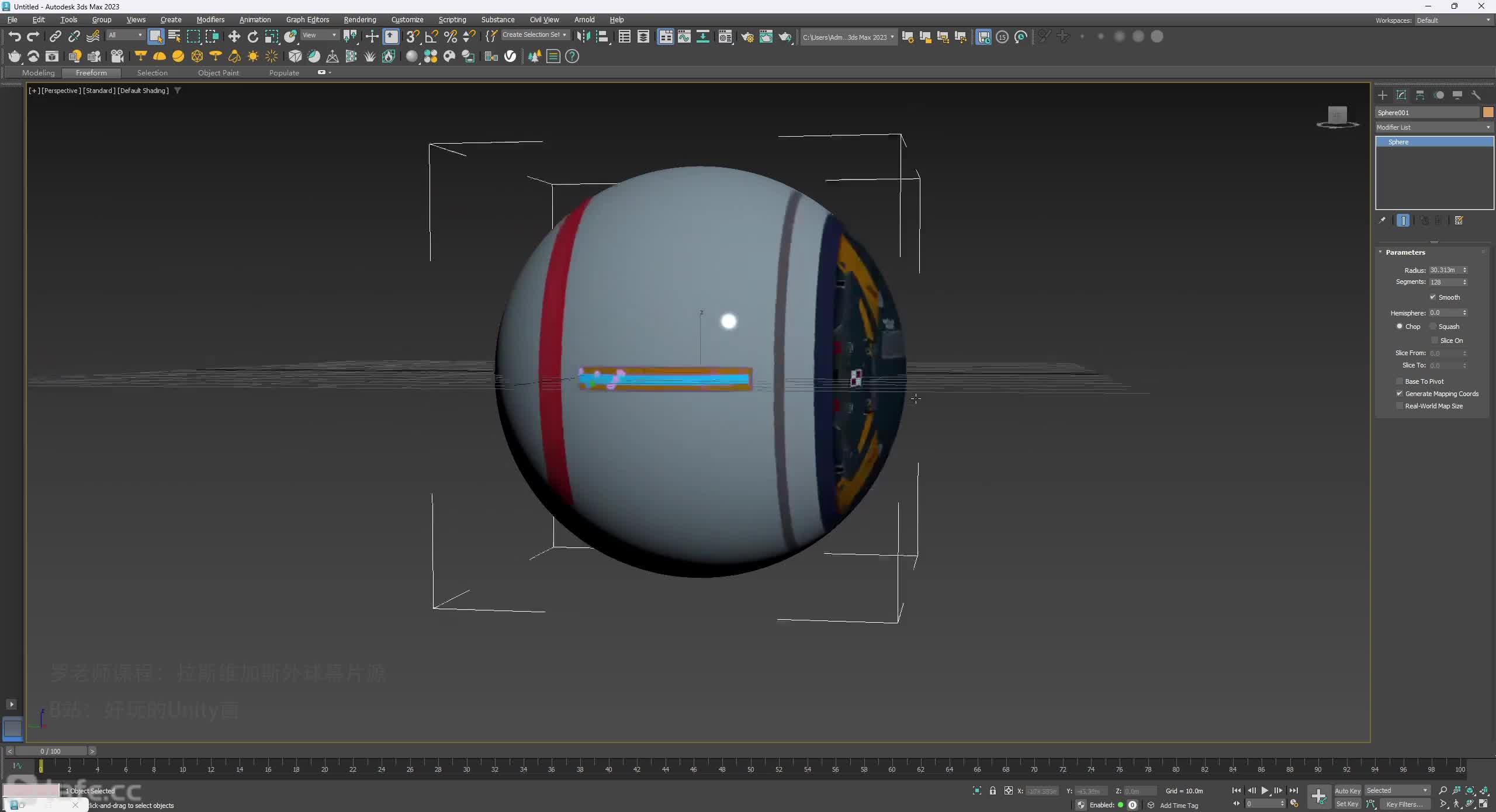Choose the Select and Move tool

pyautogui.click(x=234, y=37)
